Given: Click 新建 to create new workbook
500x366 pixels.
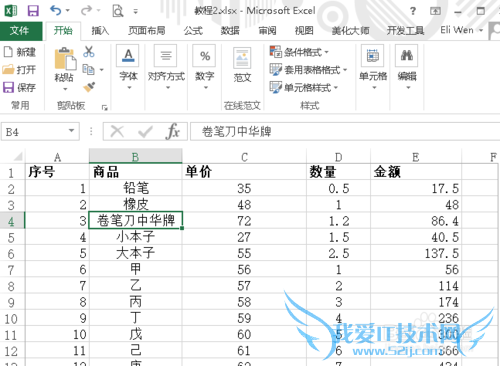Looking at the screenshot, I should 20,52.
